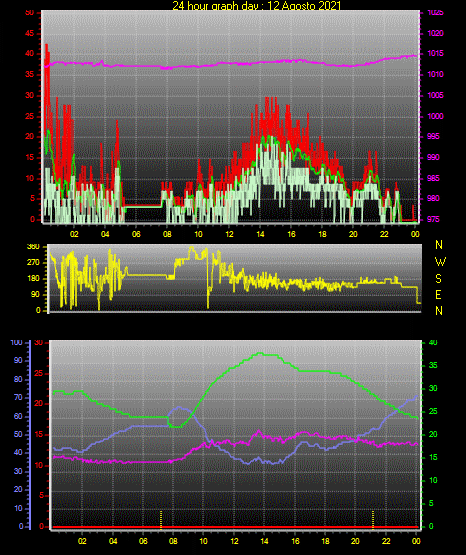466x555 pixels.
Task: Click the green 20 temperature axis label
Action: pos(433,434)
